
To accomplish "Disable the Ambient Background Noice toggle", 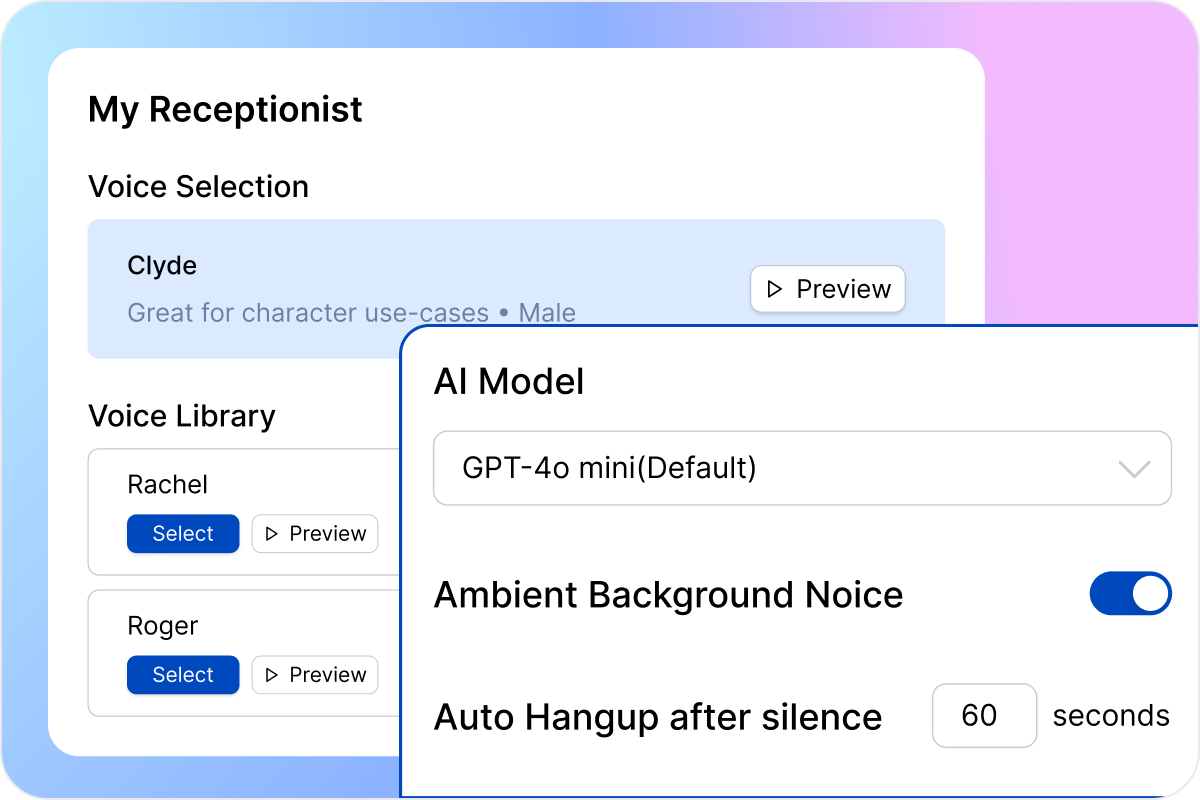I will (x=1131, y=593).
